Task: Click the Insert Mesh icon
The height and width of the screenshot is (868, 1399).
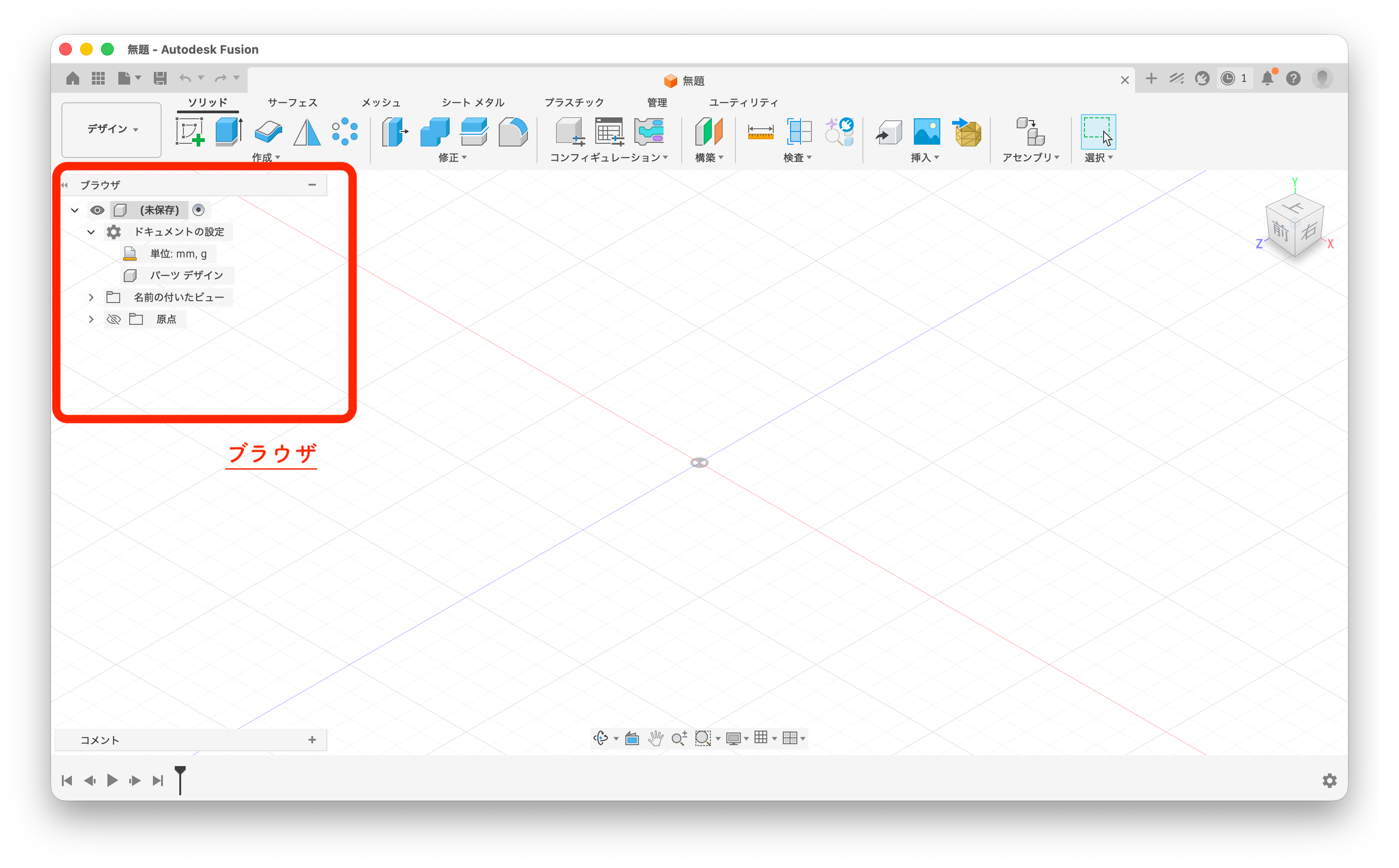Action: coord(967,132)
